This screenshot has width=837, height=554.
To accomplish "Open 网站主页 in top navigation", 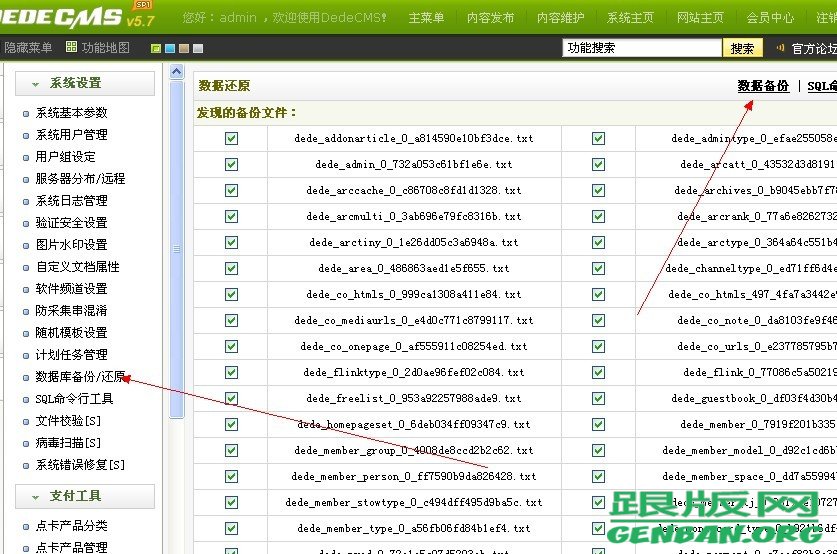I will pos(700,18).
